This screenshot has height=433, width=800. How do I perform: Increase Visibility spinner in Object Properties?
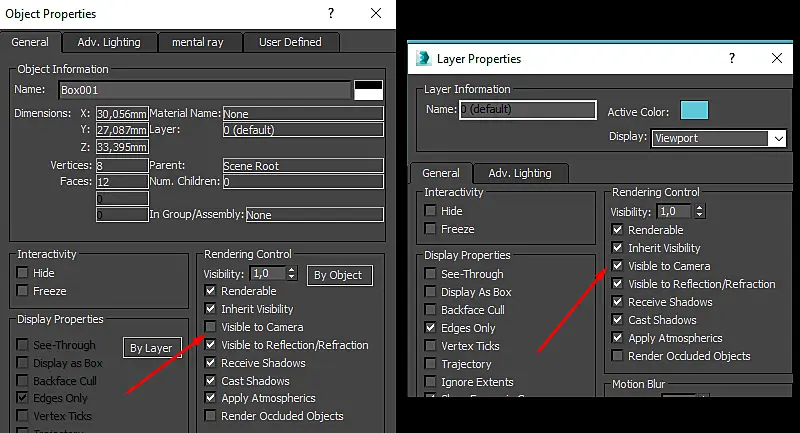pos(291,270)
